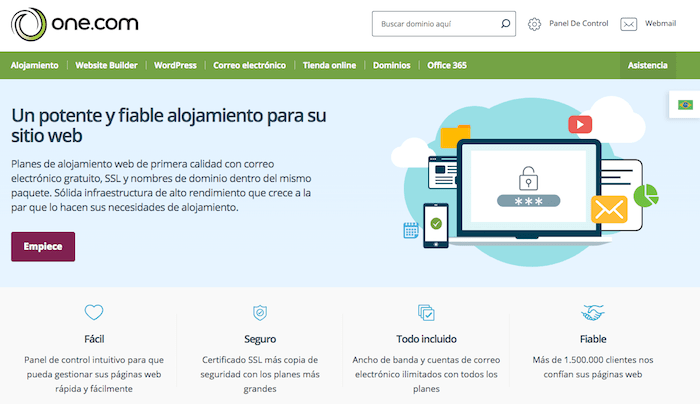The image size is (700, 404).
Task: Open the Website Builder menu item
Action: point(106,65)
